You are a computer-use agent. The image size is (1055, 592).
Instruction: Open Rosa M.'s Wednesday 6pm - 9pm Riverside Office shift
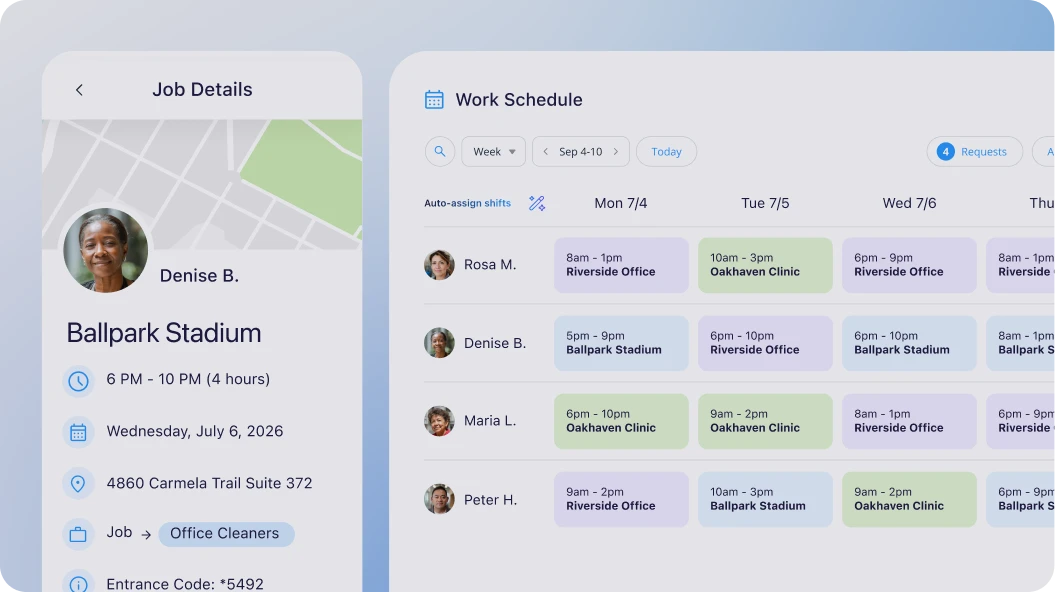[909, 265]
